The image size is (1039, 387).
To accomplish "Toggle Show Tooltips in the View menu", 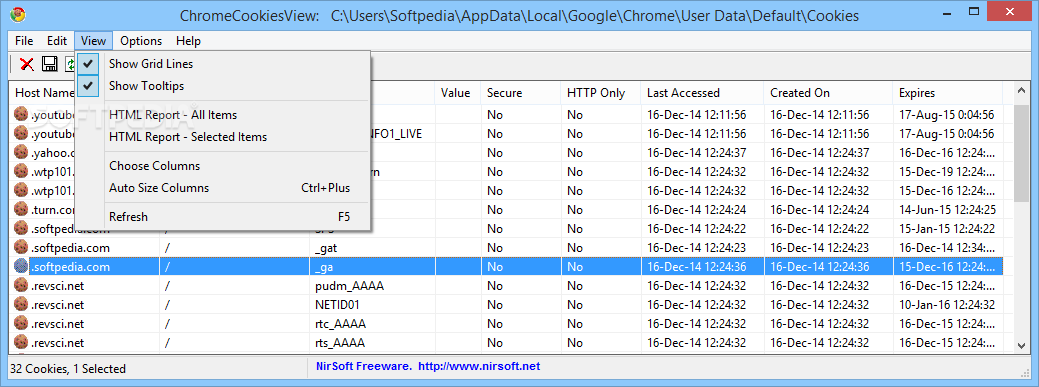I will [223, 85].
